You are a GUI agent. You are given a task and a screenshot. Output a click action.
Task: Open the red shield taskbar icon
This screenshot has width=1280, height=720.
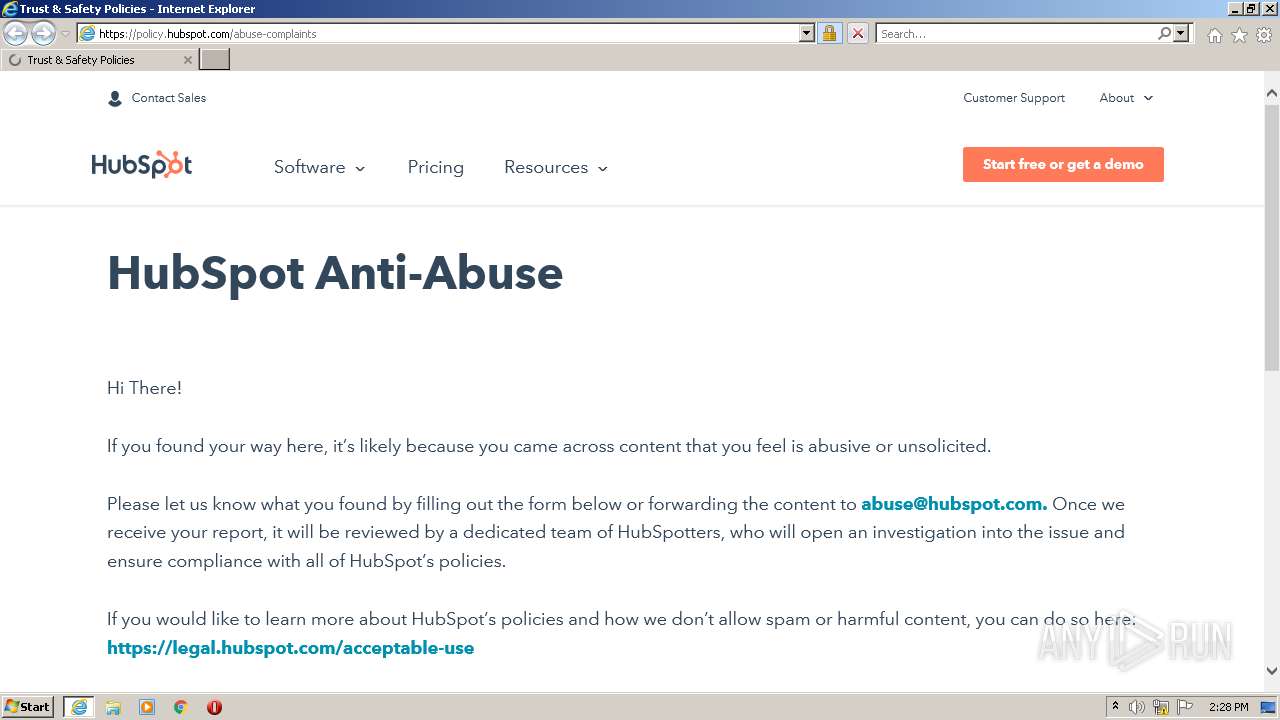click(x=214, y=707)
